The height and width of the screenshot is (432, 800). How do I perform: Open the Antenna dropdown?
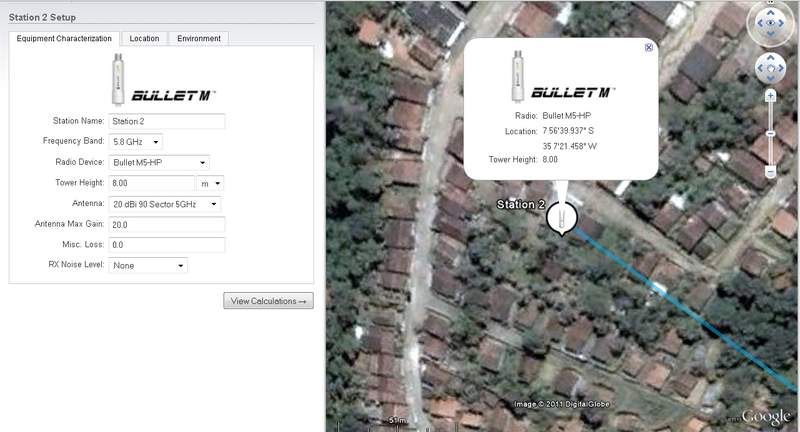(x=165, y=204)
